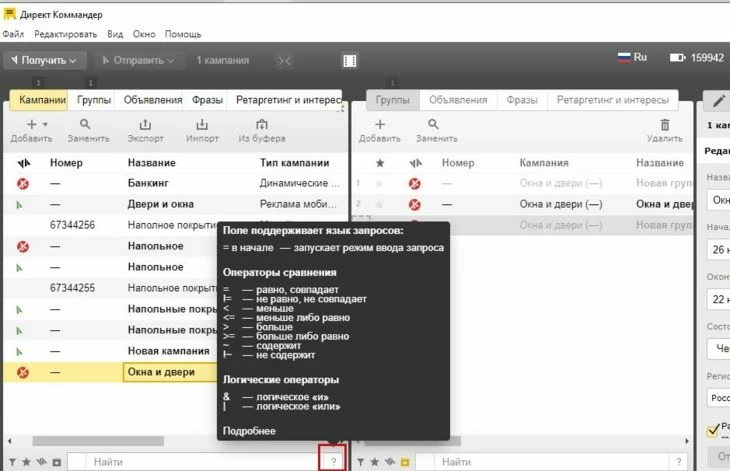Screen dimensions: 730x471
Task: Toggle filter funnel icon in campaigns bottom bar
Action: pos(13,462)
